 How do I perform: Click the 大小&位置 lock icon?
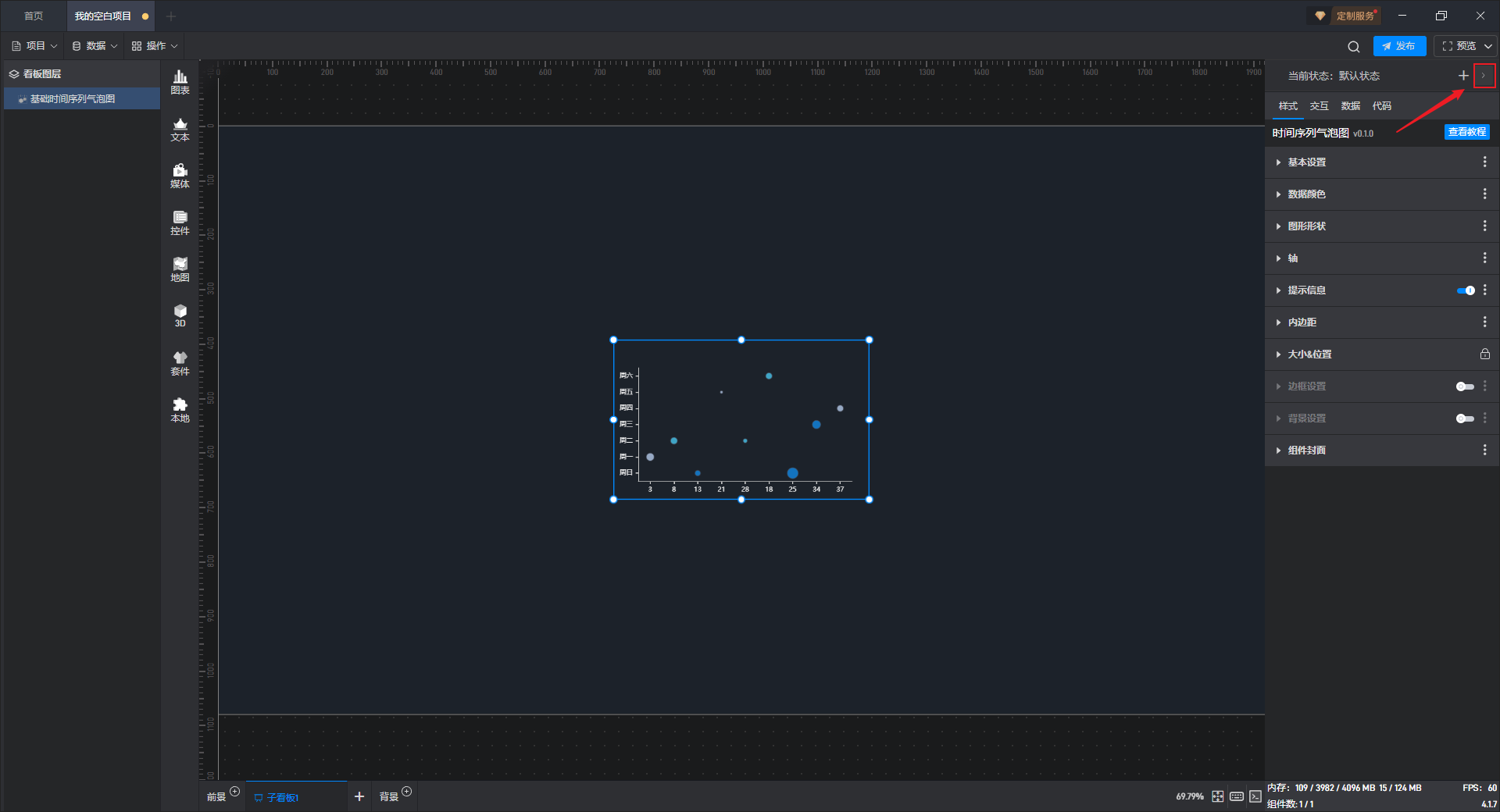tap(1484, 354)
